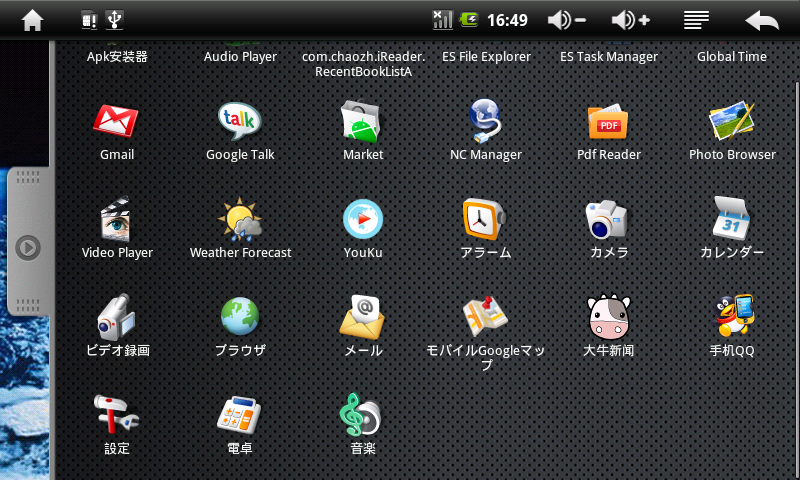Click the Global Time label
This screenshot has height=480, width=800.
coord(732,57)
